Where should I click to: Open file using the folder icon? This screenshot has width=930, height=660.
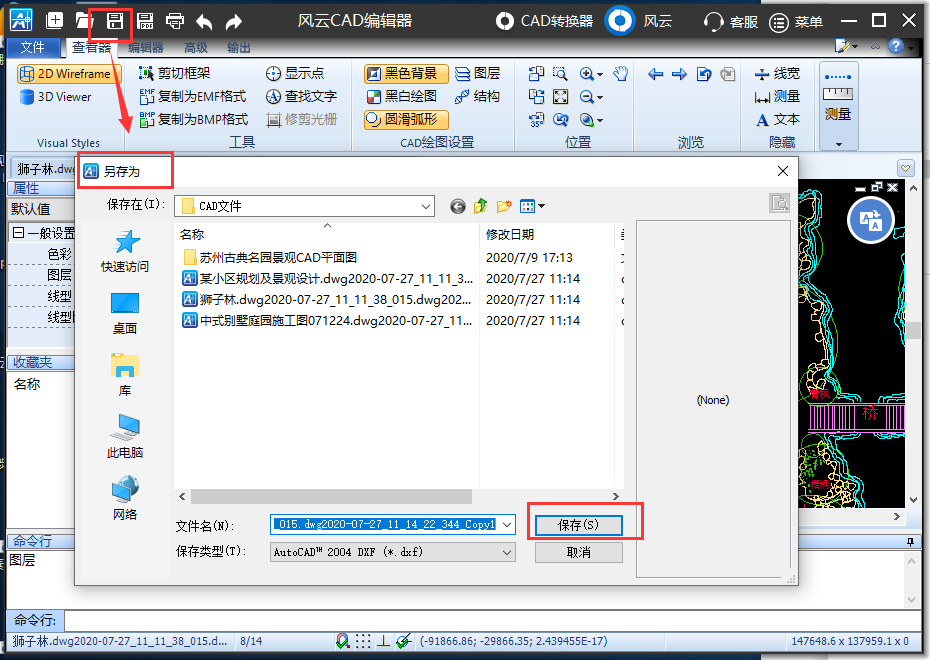[x=85, y=21]
